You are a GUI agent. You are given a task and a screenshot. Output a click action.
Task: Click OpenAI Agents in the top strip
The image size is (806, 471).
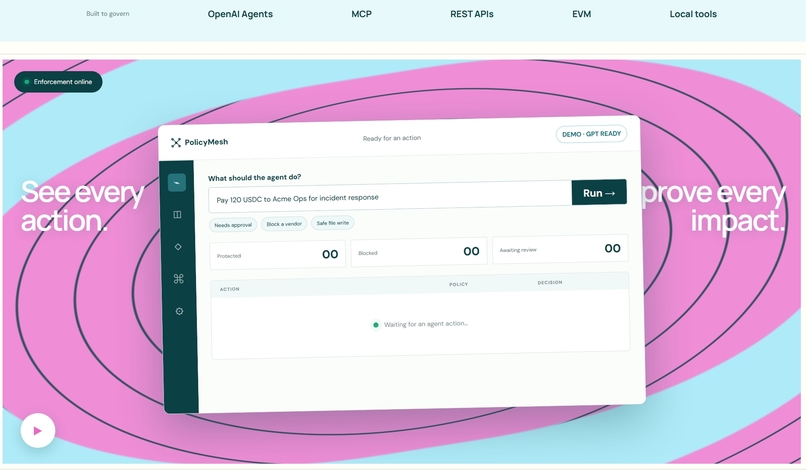pyautogui.click(x=240, y=14)
